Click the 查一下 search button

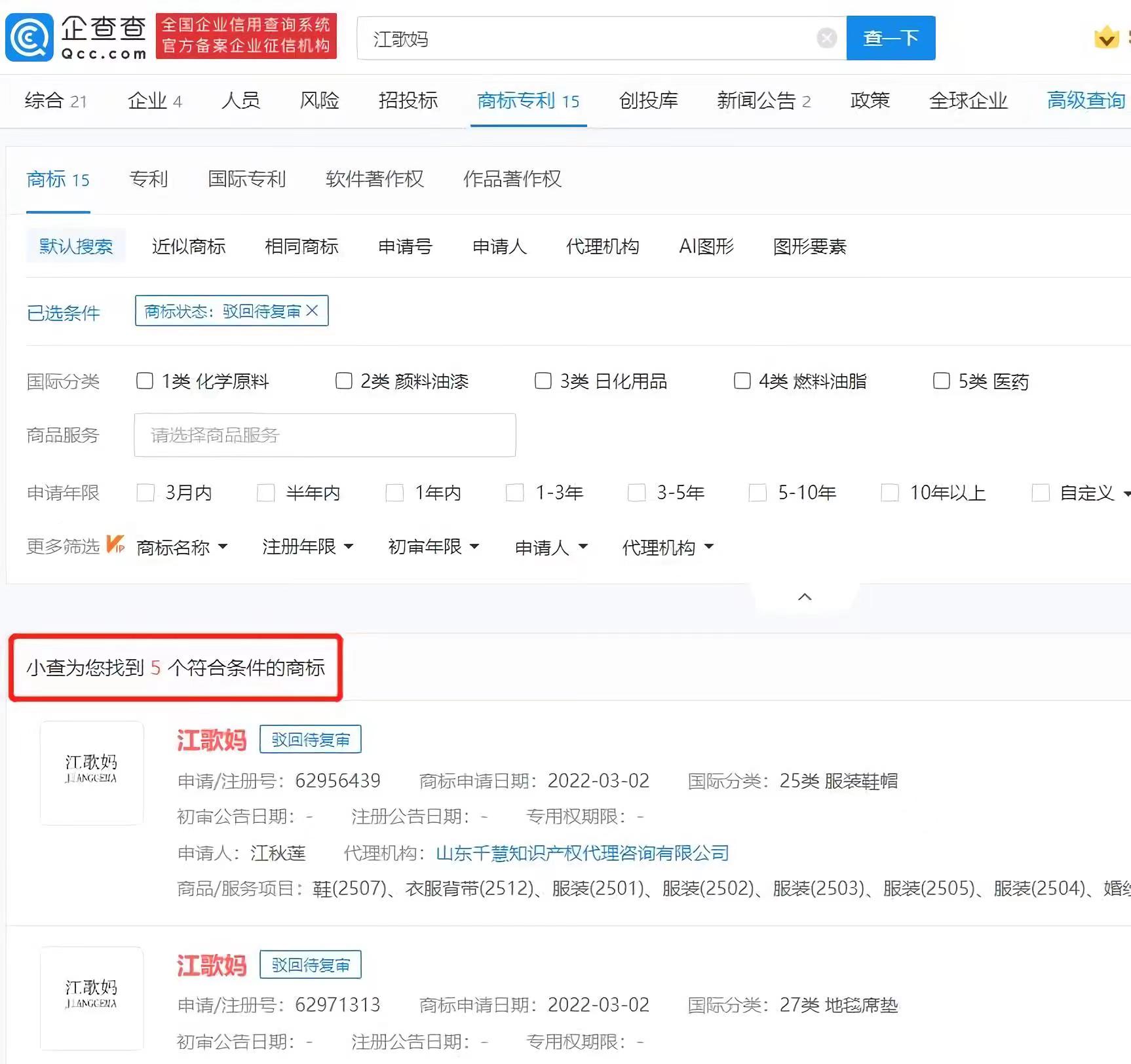coord(891,38)
